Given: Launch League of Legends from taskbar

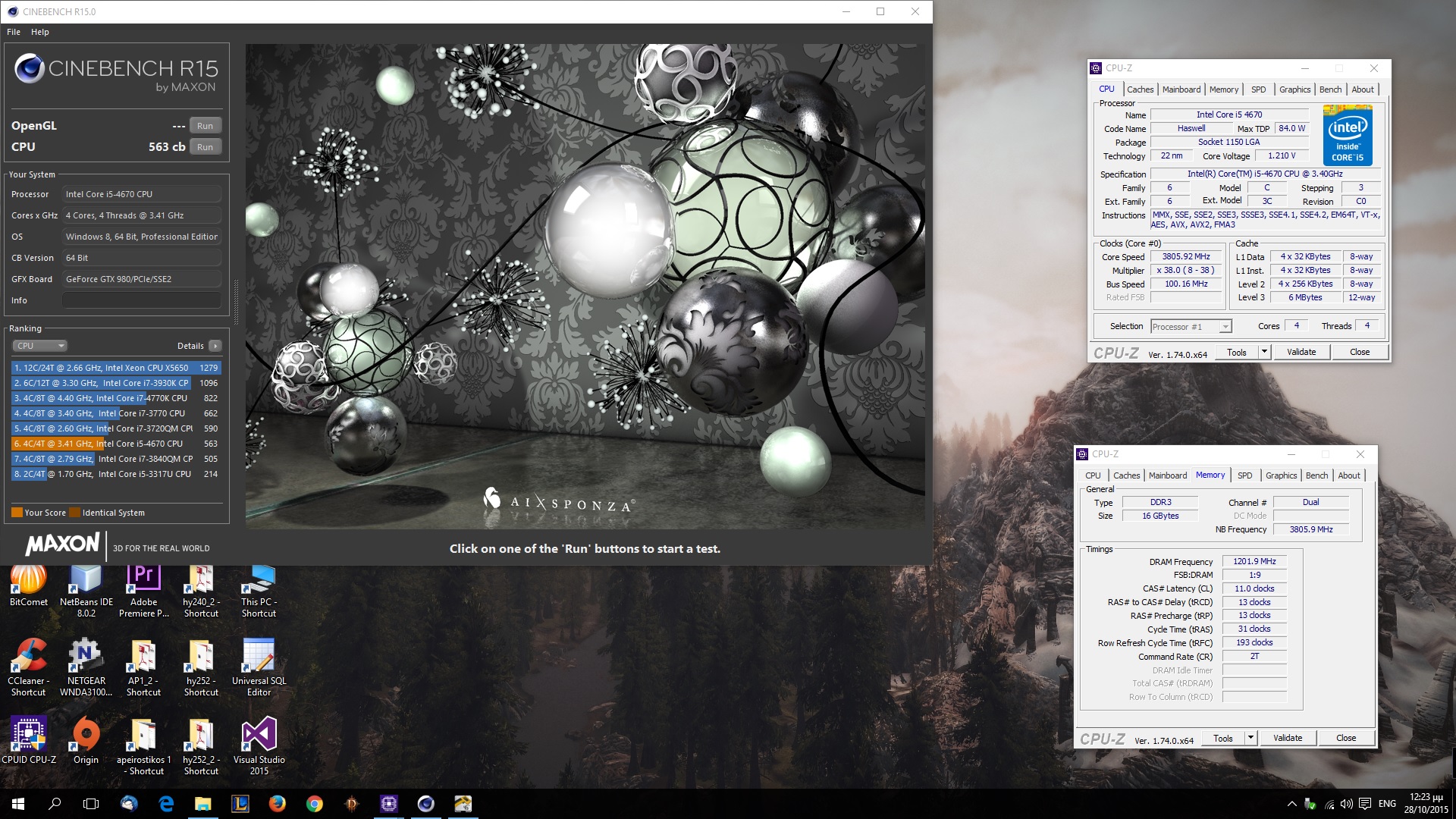Looking at the screenshot, I should click(x=240, y=804).
